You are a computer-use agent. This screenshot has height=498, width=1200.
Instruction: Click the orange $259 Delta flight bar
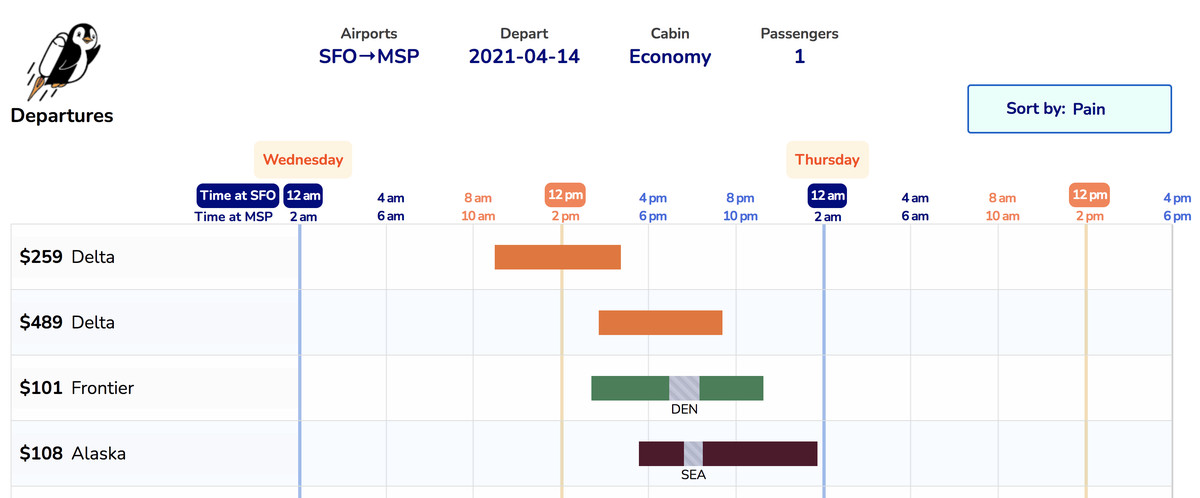coord(557,257)
